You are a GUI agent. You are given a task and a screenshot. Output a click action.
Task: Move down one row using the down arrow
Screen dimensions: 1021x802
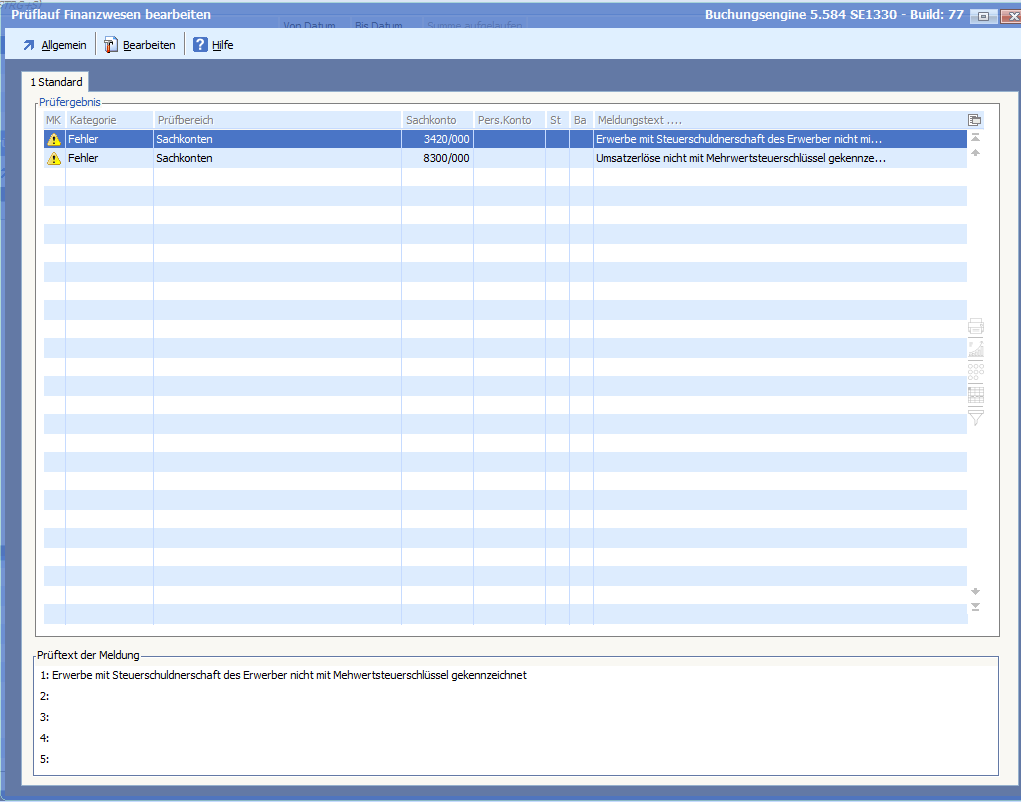[x=976, y=591]
